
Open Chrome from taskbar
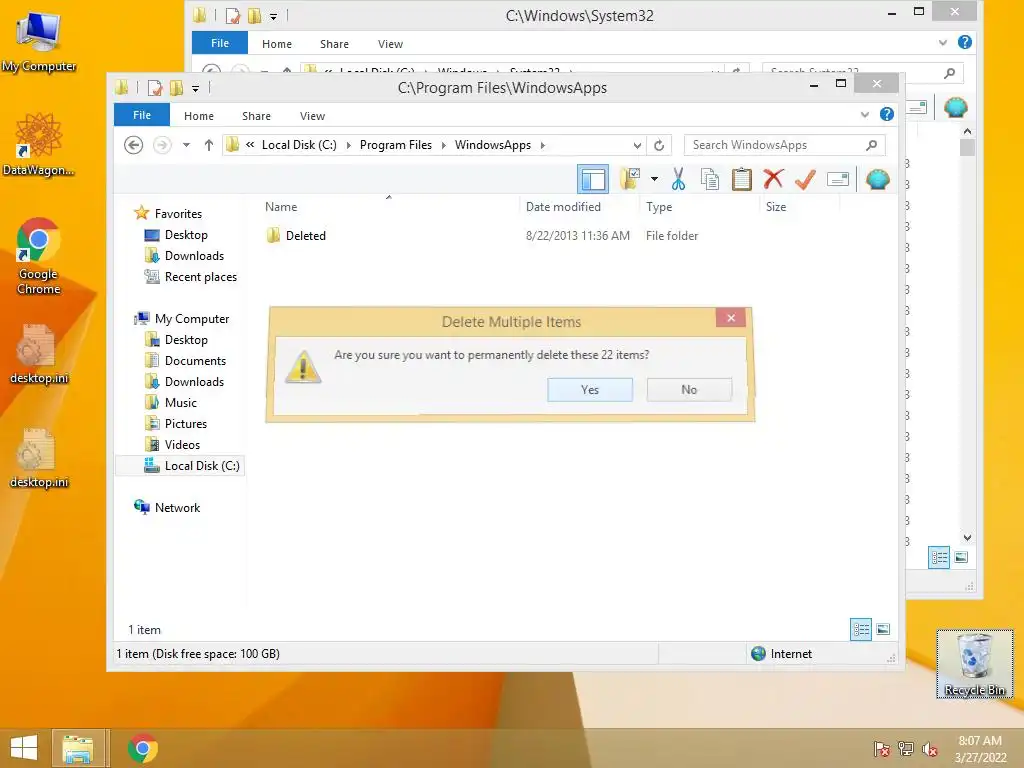[x=143, y=748]
